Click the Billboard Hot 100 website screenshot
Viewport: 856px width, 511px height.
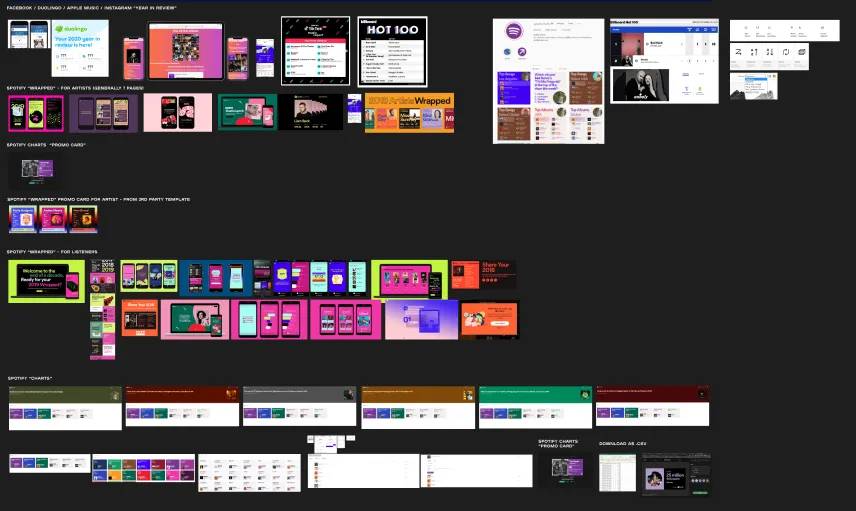coord(664,61)
